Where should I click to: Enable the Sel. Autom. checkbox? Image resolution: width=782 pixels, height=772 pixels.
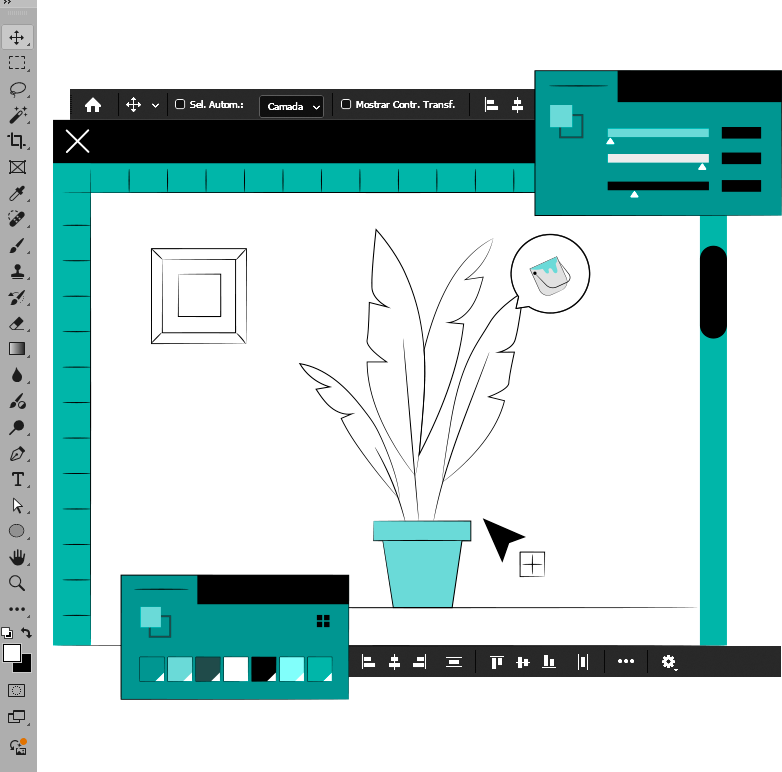pos(180,104)
